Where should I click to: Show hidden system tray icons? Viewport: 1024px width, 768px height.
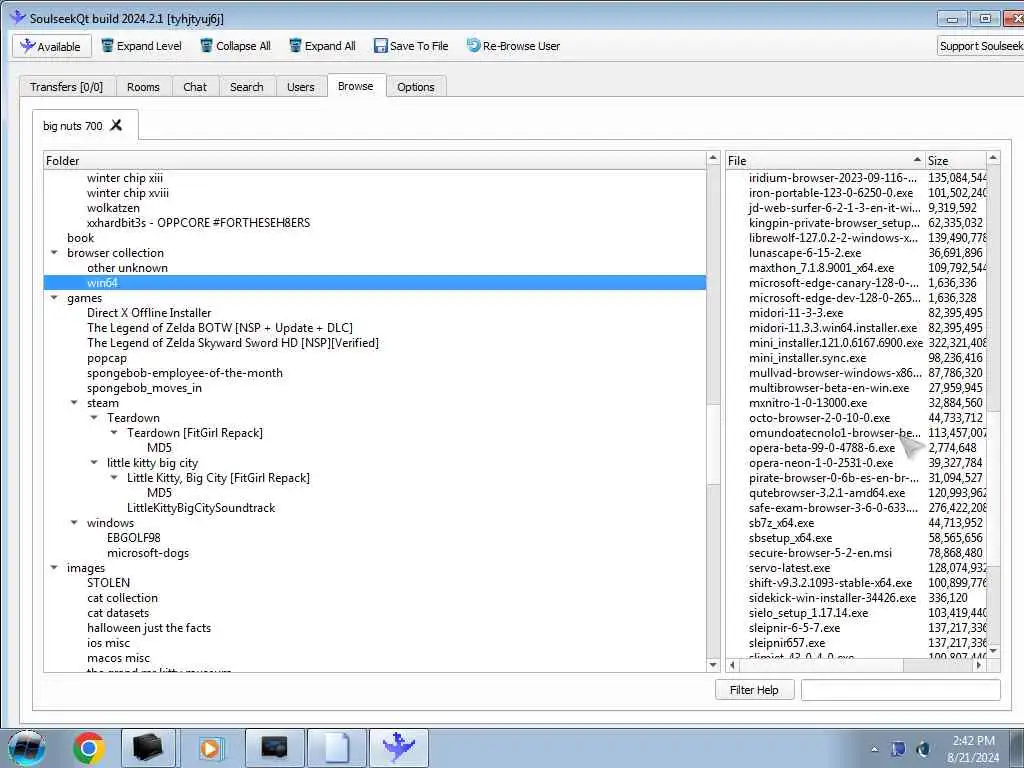(x=874, y=749)
